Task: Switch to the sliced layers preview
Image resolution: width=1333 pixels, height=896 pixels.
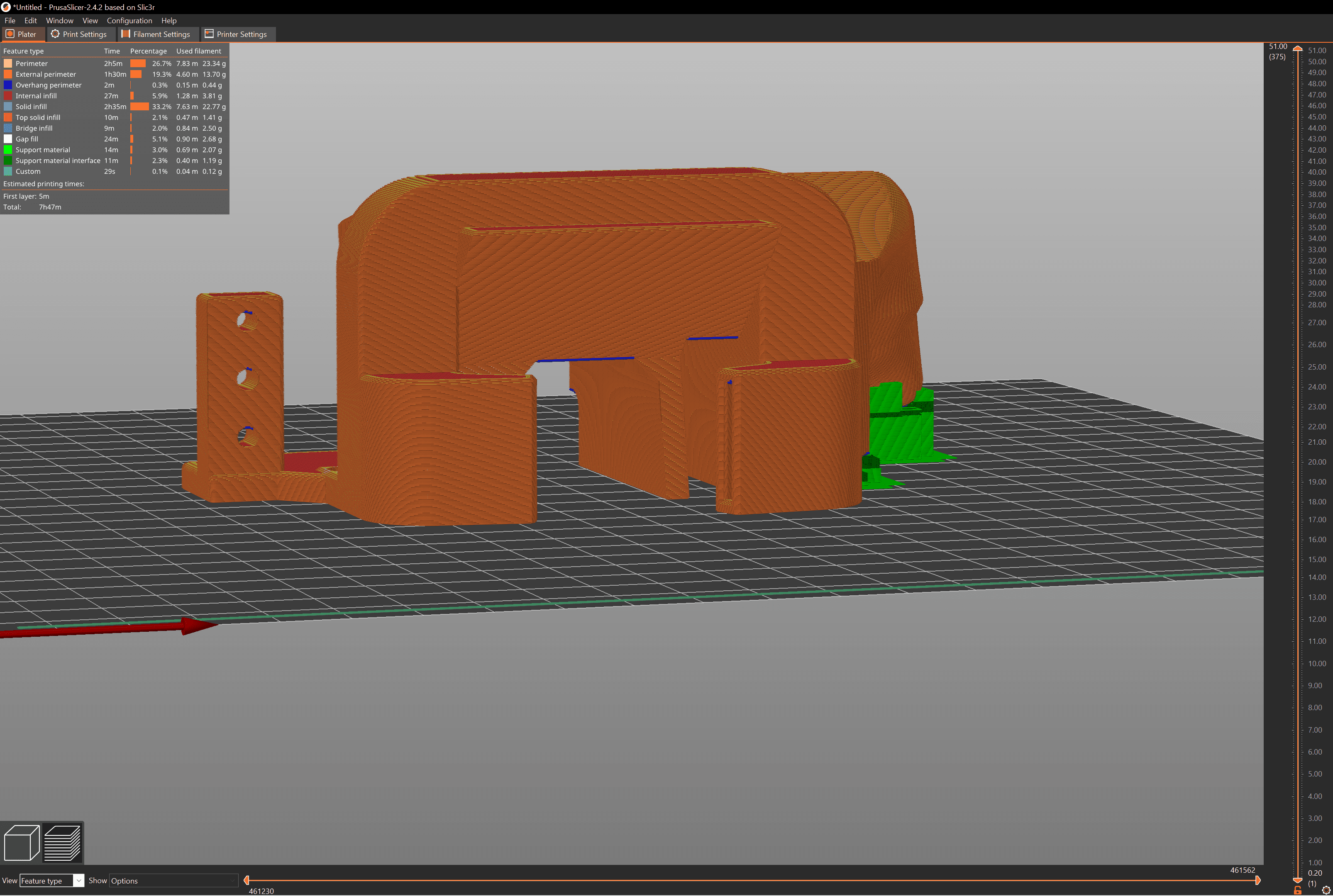Action: tap(62, 842)
